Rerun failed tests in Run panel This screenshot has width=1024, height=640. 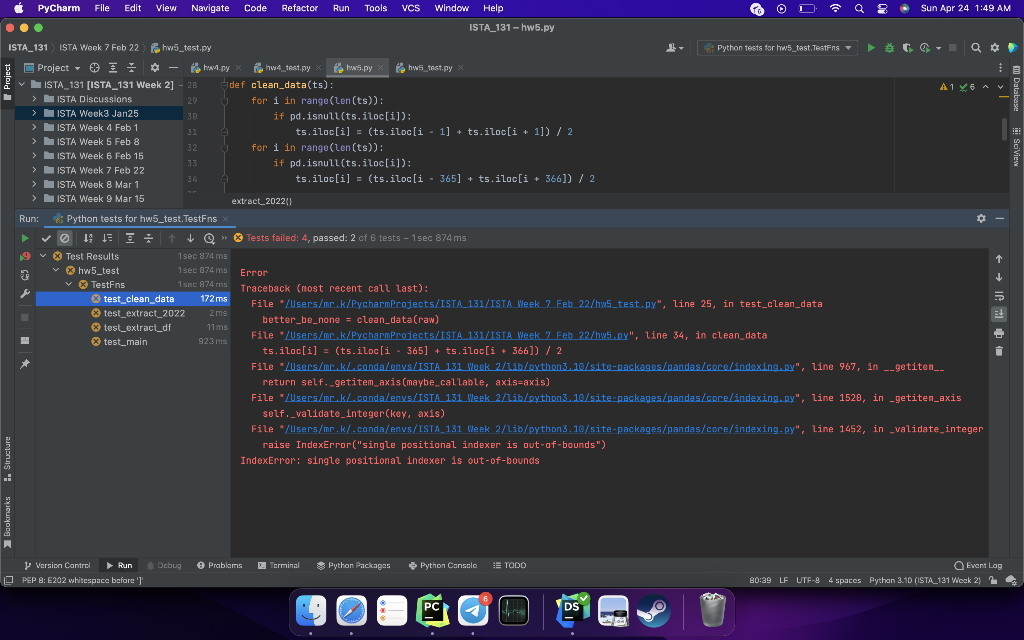tap(26, 257)
